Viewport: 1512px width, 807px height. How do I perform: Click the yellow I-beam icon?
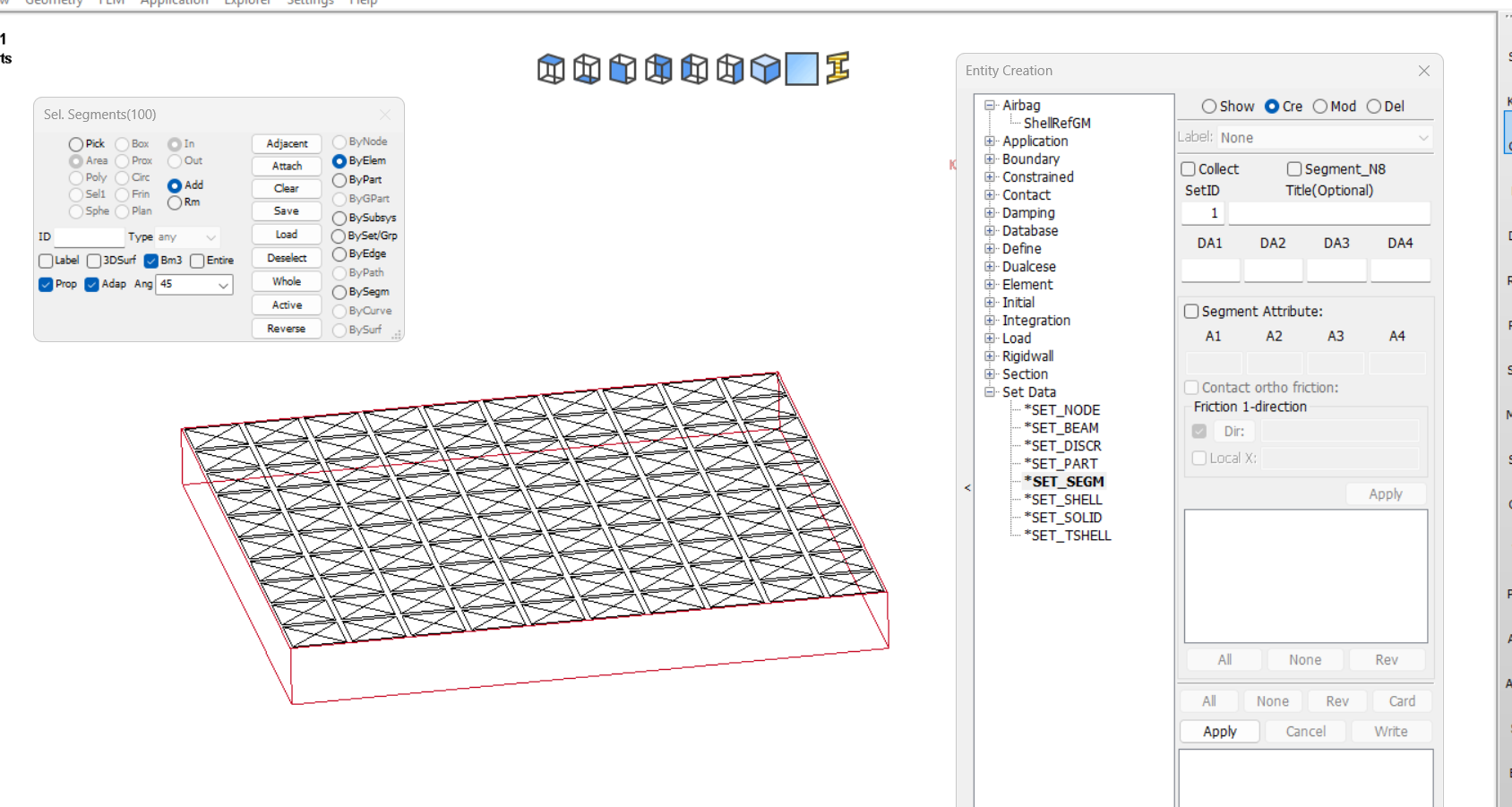[838, 68]
